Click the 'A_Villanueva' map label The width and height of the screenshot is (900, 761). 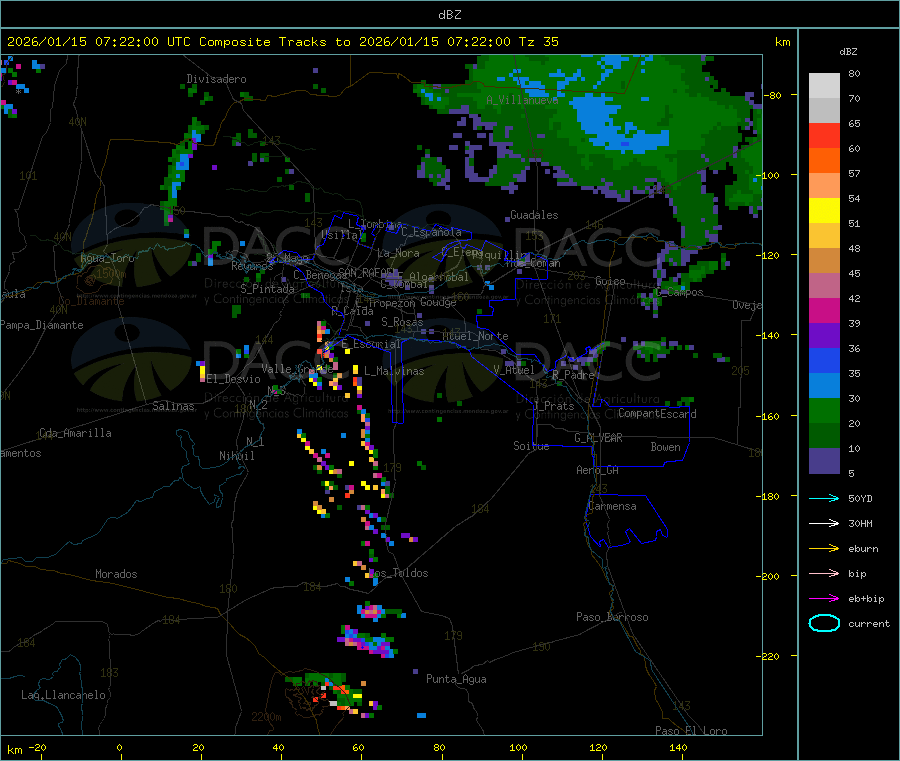[x=522, y=100]
